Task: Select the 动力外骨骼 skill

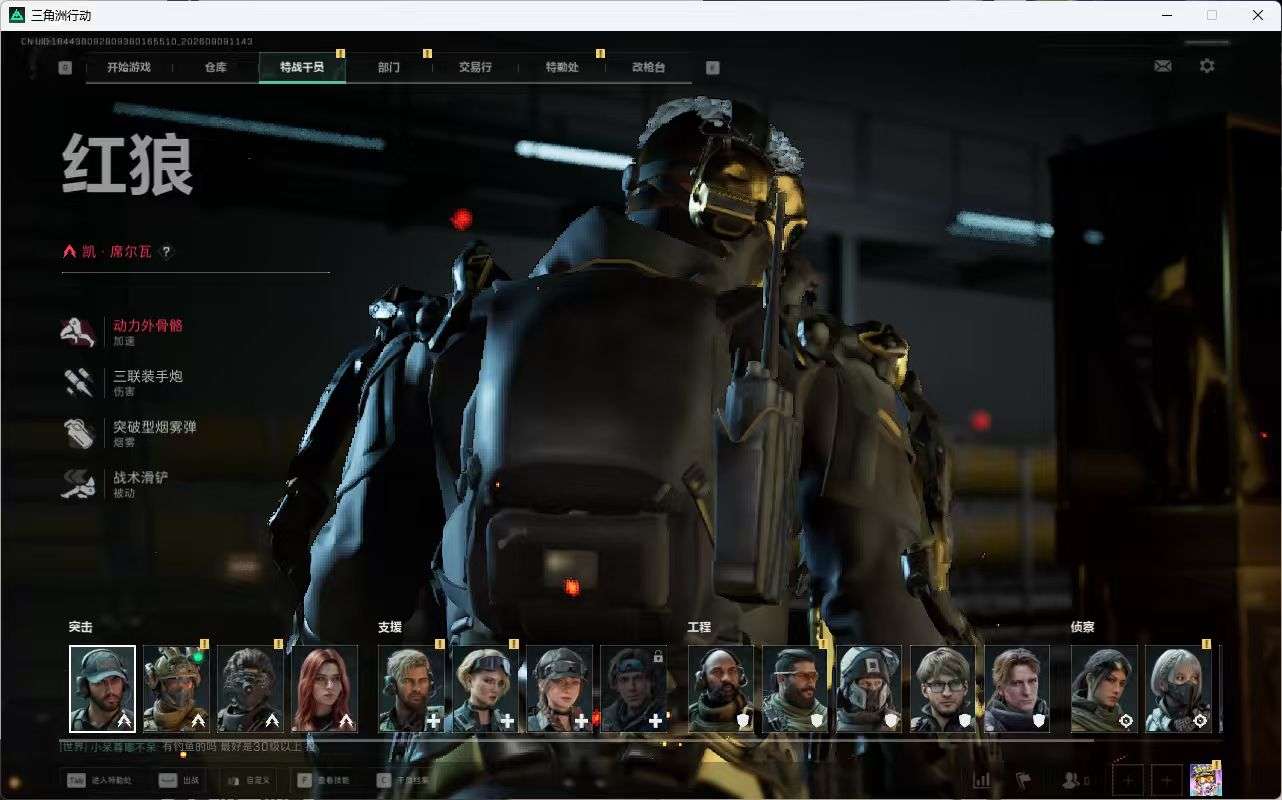Action: pyautogui.click(x=123, y=332)
